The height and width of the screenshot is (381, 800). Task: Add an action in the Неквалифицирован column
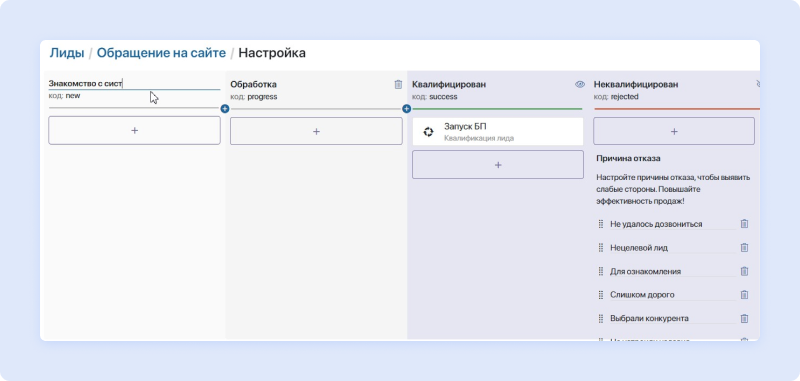click(674, 132)
